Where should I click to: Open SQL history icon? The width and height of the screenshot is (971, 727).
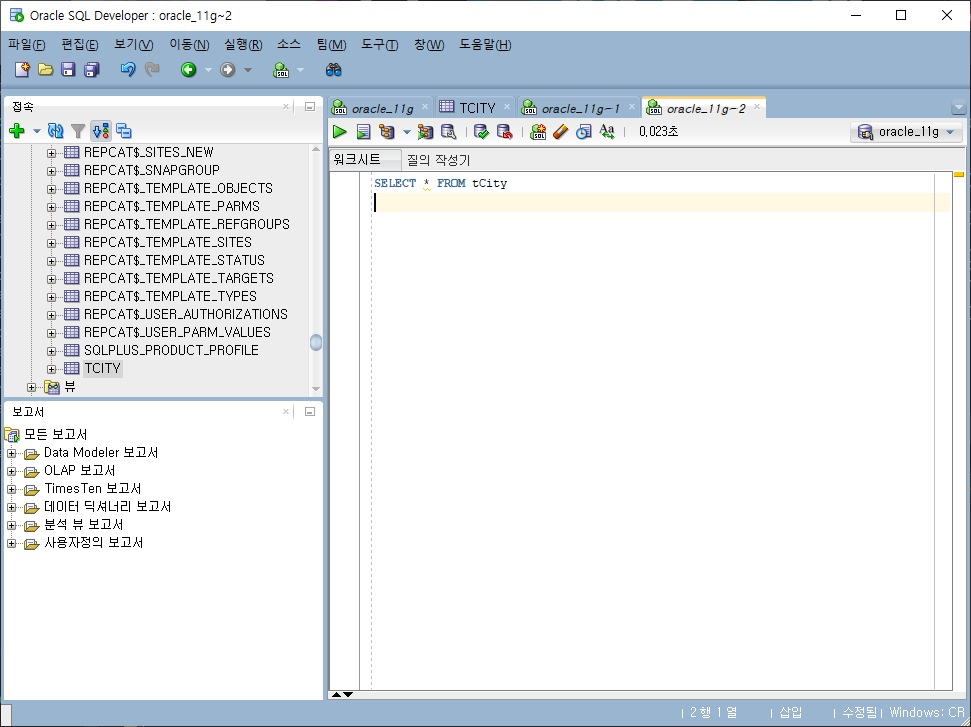click(583, 131)
